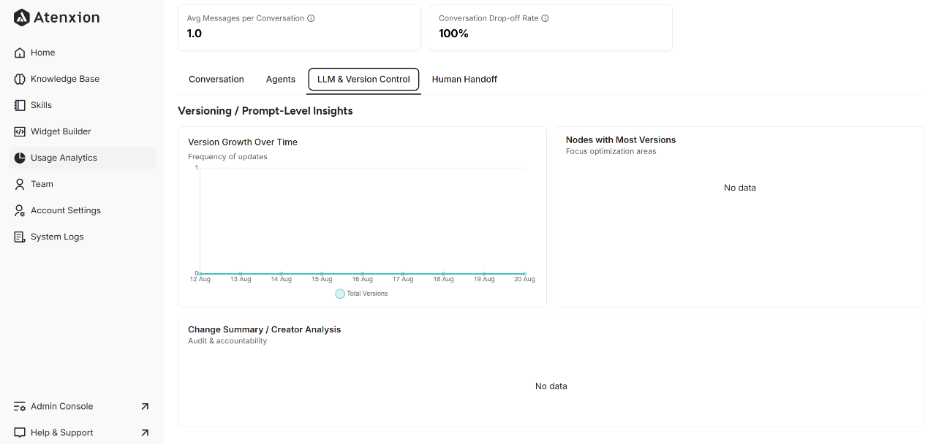The image size is (936, 444).
Task: Click the Total Versions legend label
Action: coord(367,294)
